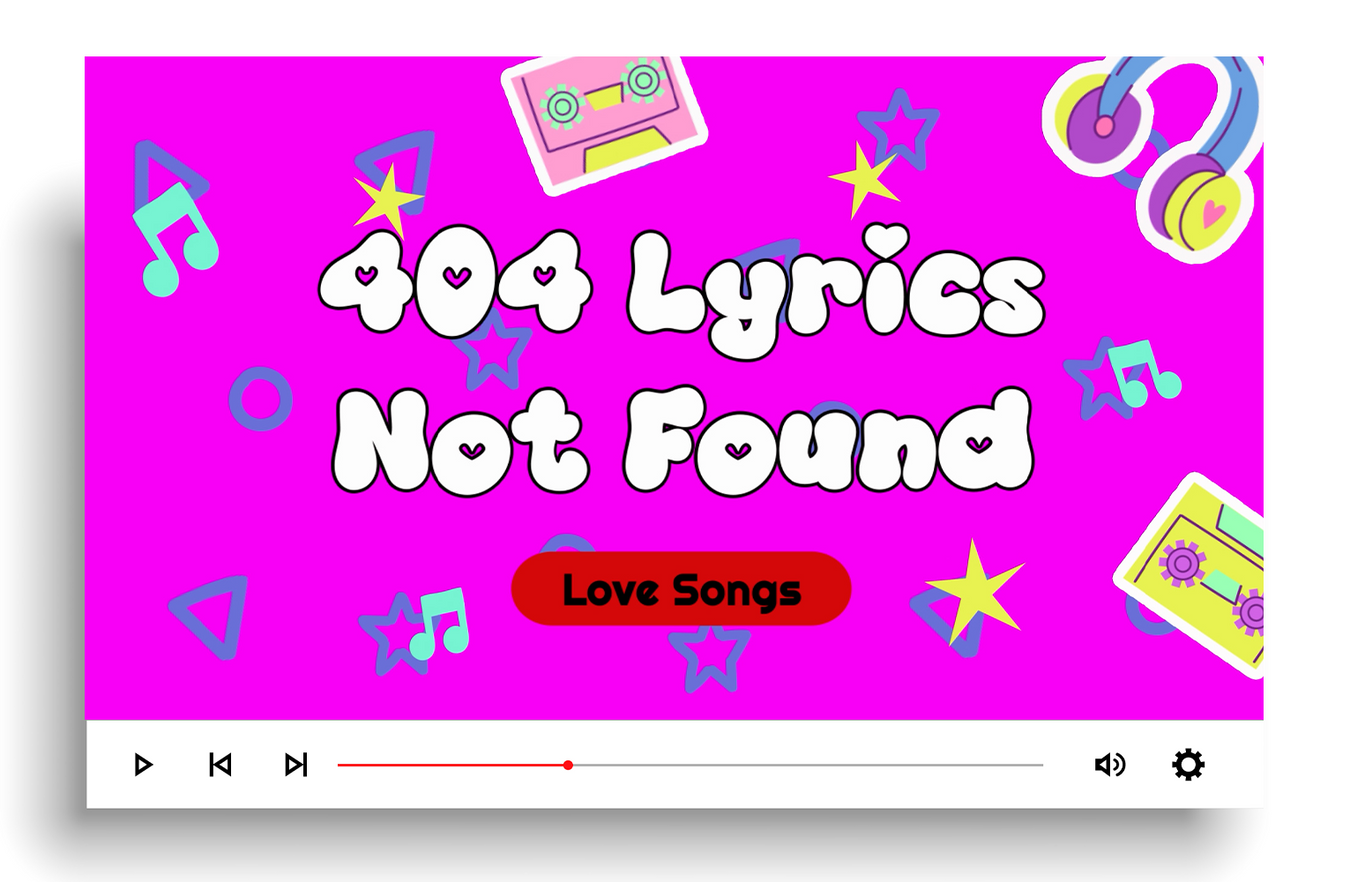This screenshot has width=1350, height=882.
Task: Click the teal double note near bottom star
Action: click(440, 622)
